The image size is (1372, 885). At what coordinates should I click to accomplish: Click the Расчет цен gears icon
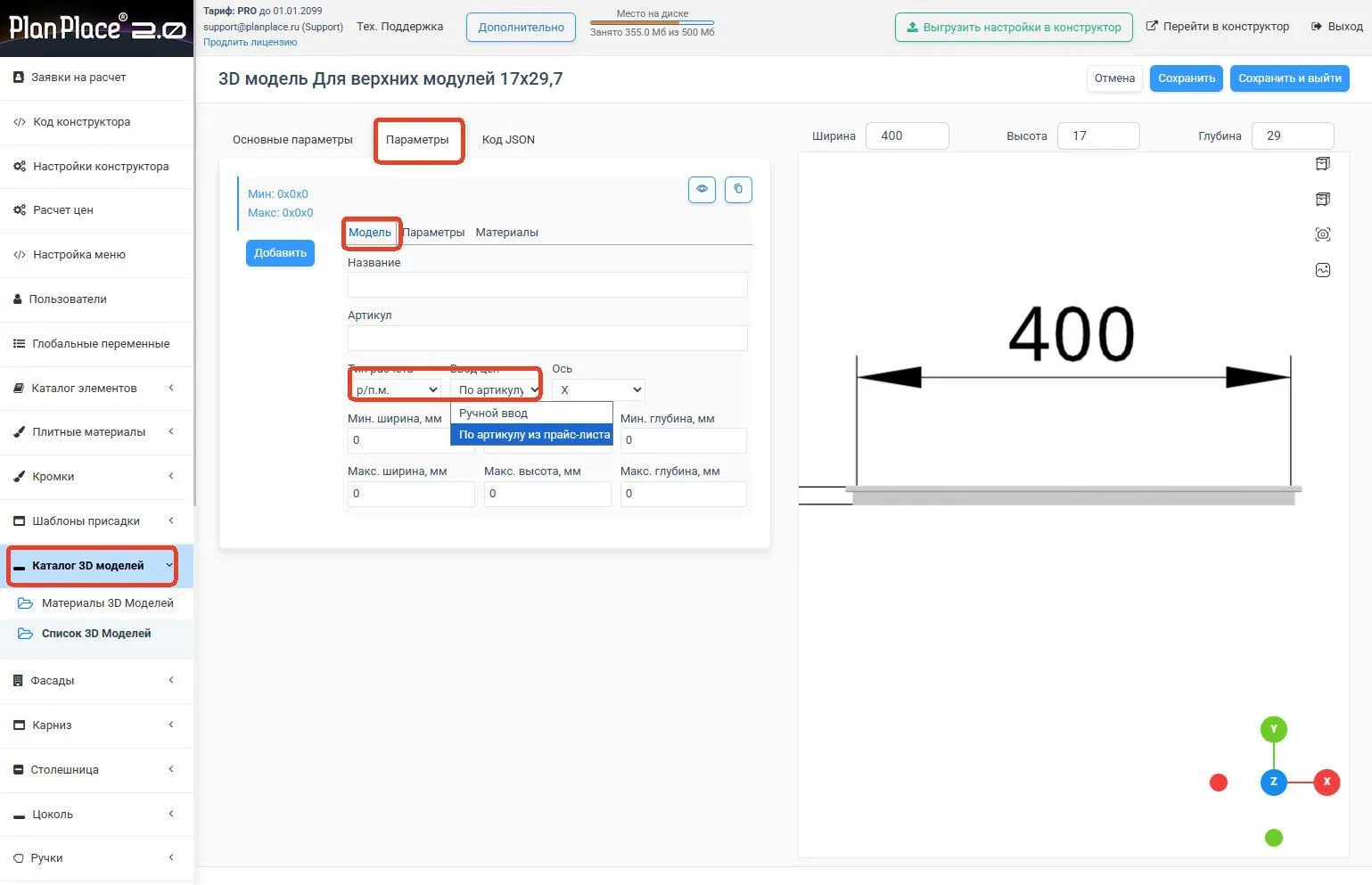coord(20,210)
